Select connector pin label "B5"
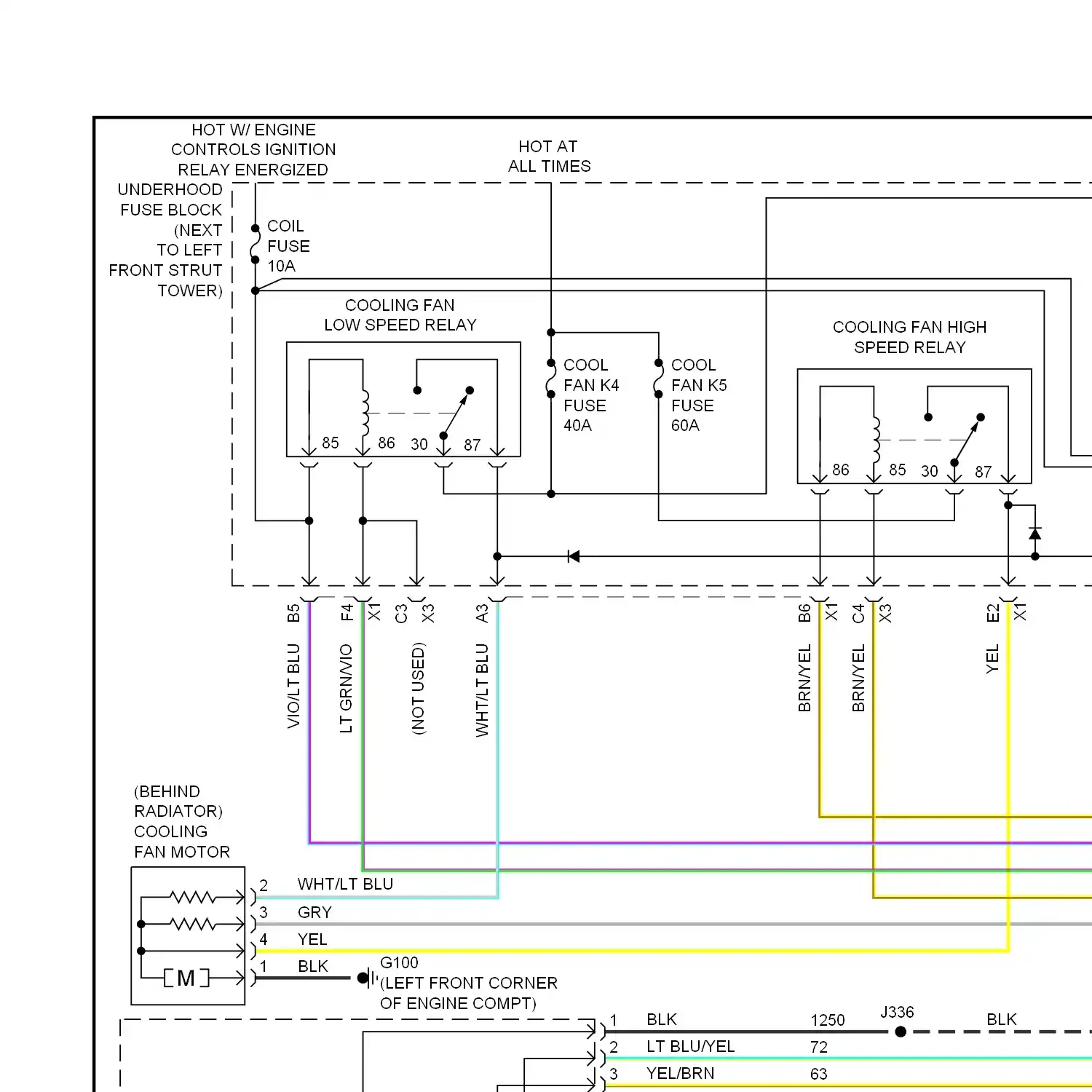1092x1092 pixels. click(293, 613)
